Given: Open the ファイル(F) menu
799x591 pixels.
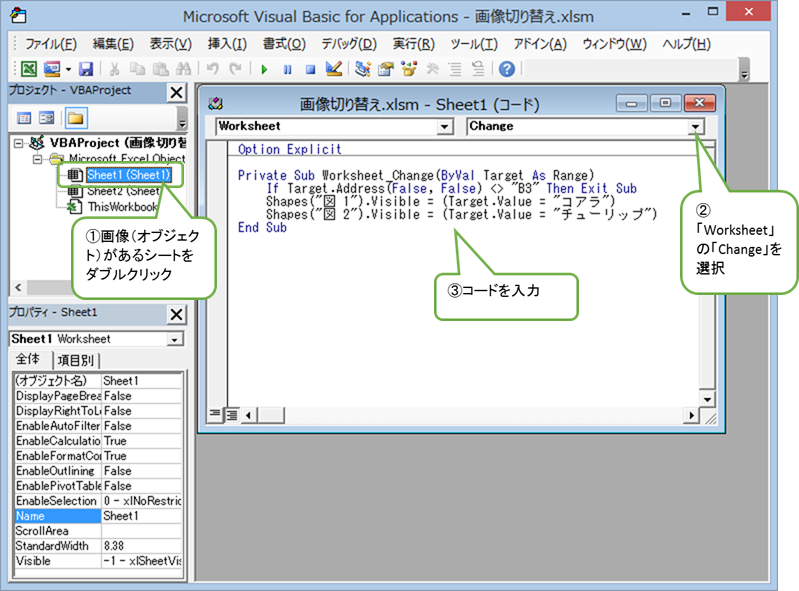Looking at the screenshot, I should [x=51, y=44].
